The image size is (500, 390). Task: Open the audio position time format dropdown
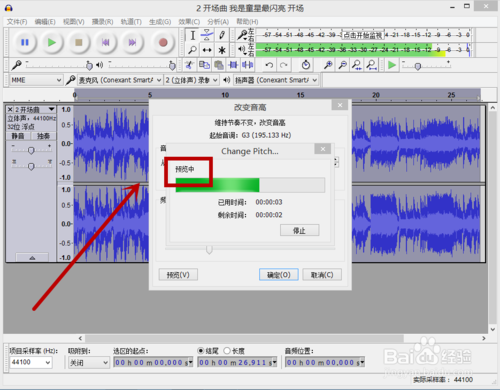click(362, 362)
